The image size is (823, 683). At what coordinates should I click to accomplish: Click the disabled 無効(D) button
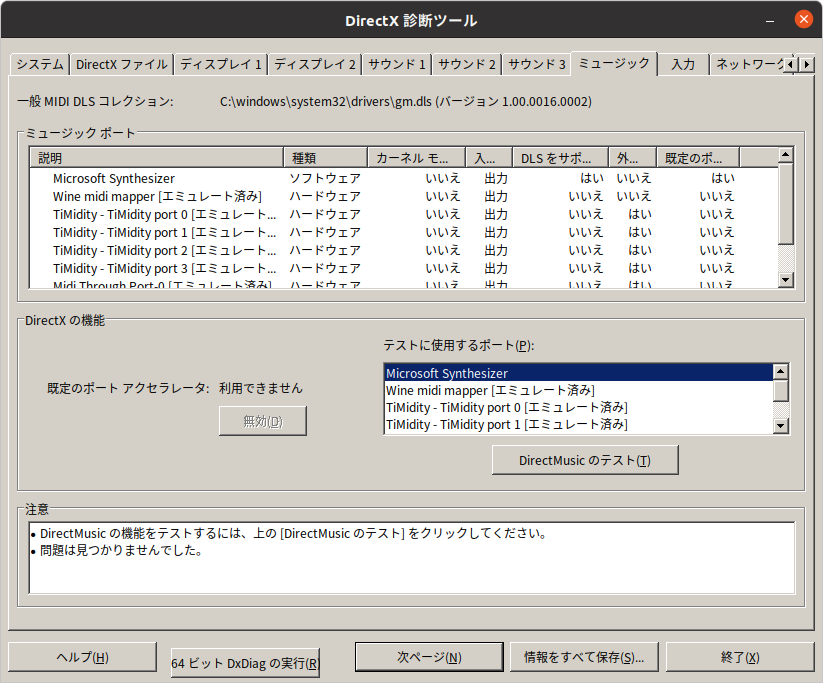coord(263,421)
